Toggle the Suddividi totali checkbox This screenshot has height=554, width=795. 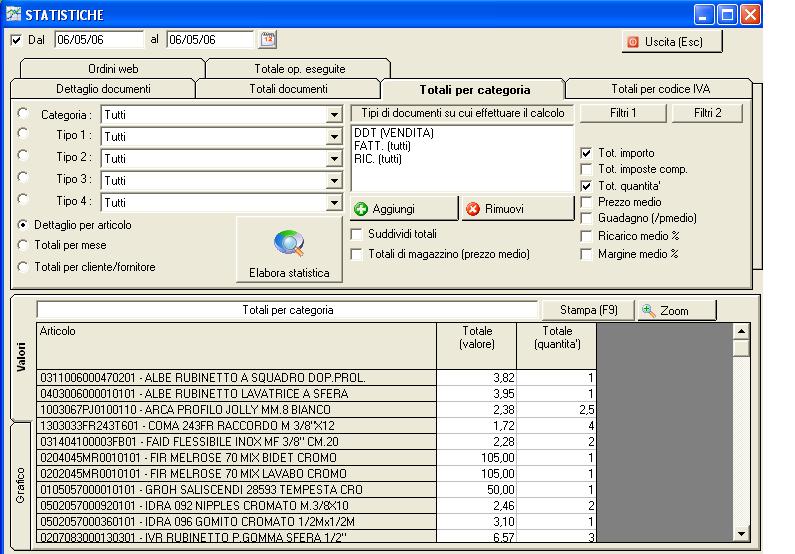click(357, 234)
